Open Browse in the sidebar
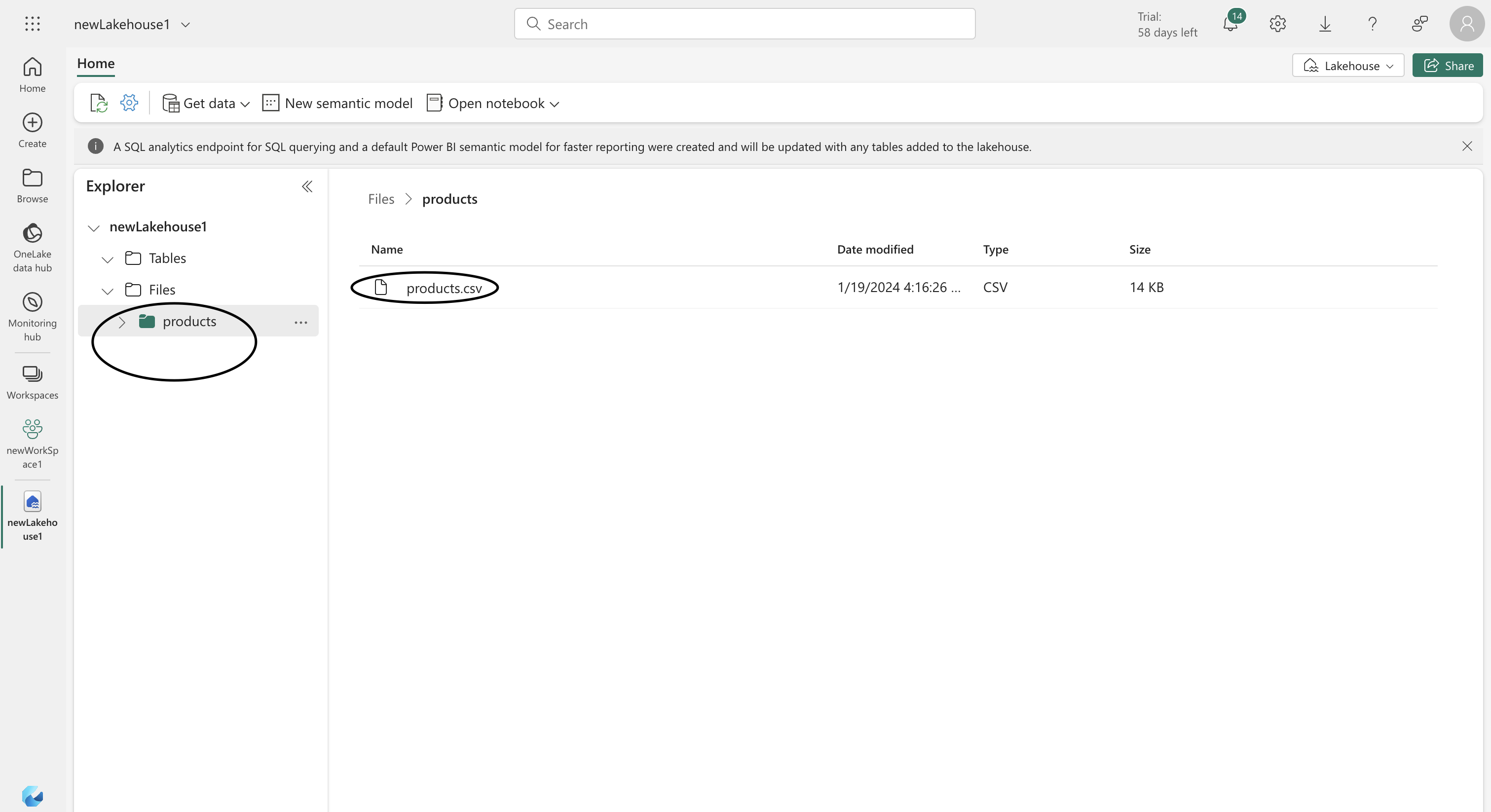The height and width of the screenshot is (812, 1491). [x=33, y=186]
